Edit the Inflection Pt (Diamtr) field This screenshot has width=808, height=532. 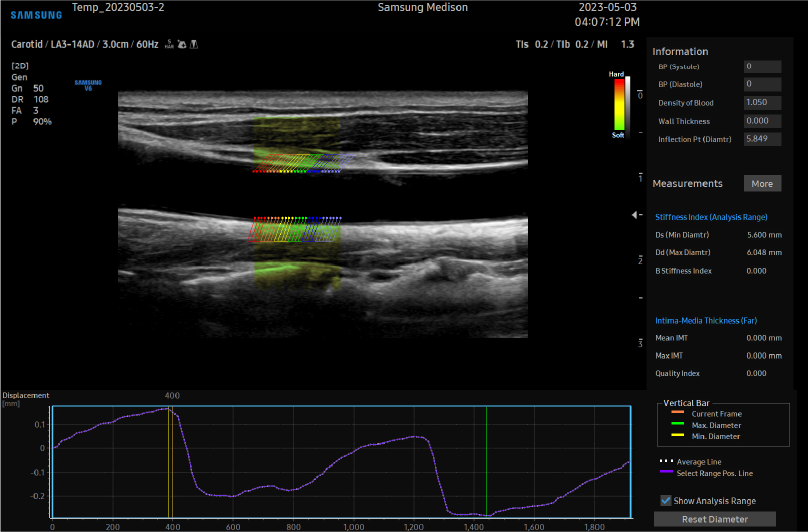coord(762,139)
